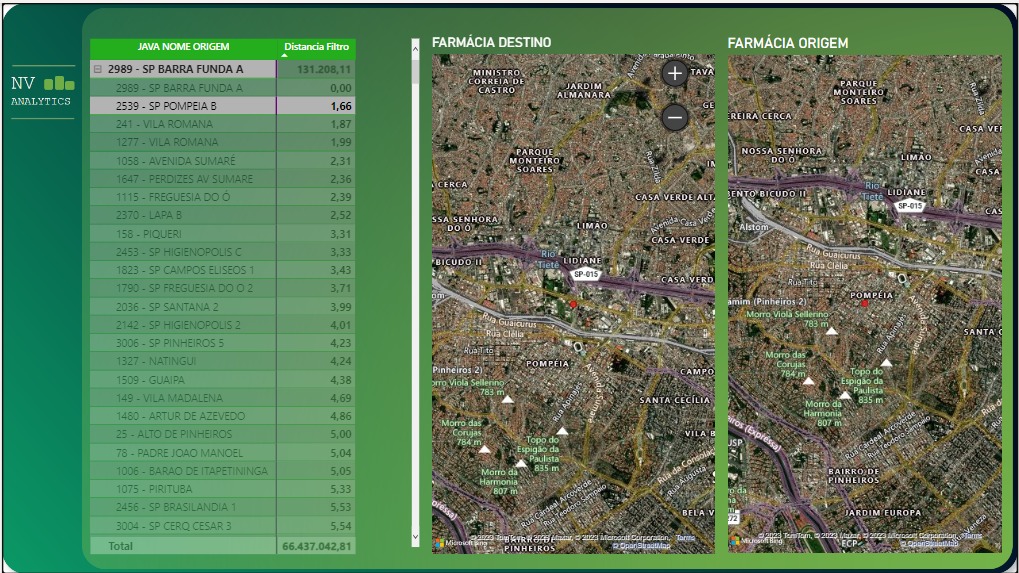
Task: Select row 149 - VILA MADALENA
Action: pyautogui.click(x=223, y=398)
